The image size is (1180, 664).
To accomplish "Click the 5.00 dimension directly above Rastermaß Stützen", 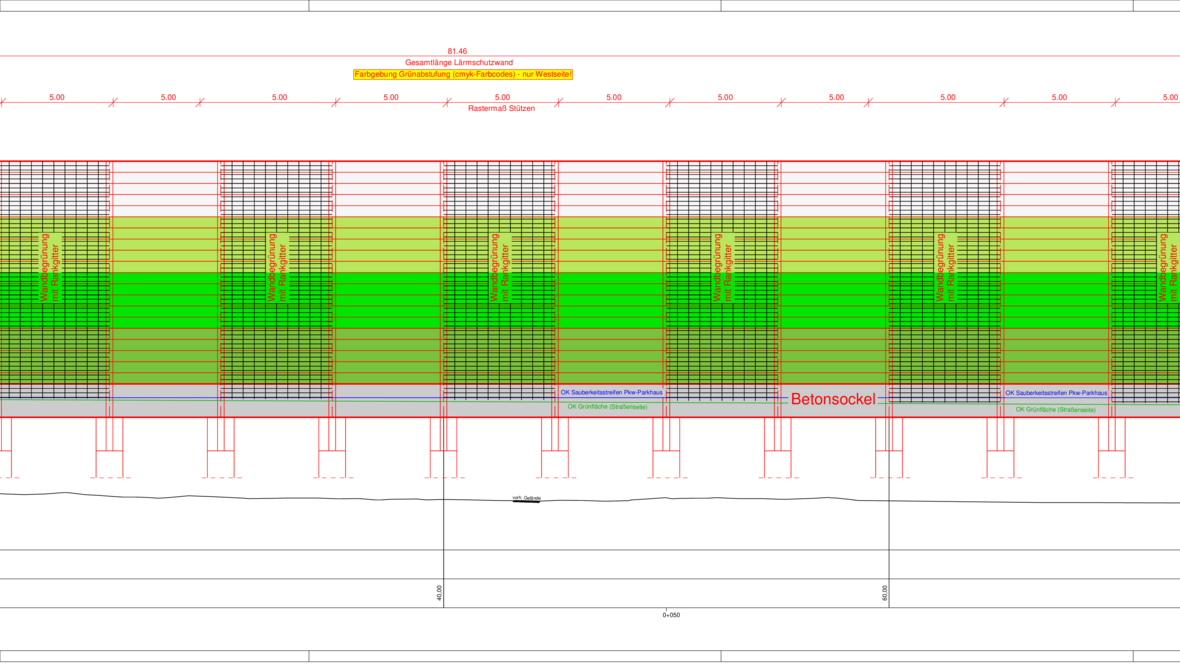I will (502, 97).
